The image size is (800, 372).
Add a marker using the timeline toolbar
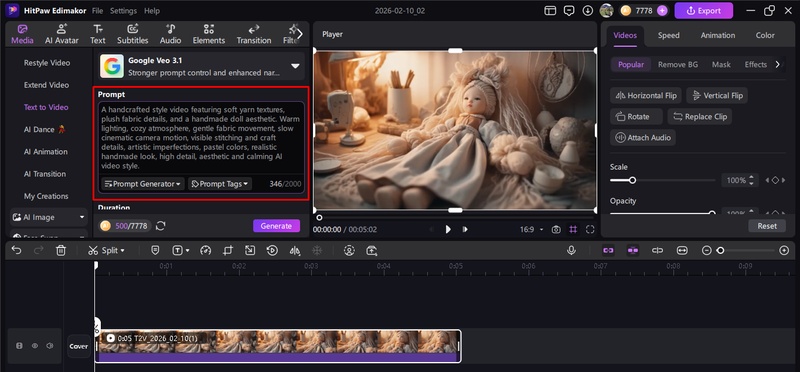tap(155, 251)
